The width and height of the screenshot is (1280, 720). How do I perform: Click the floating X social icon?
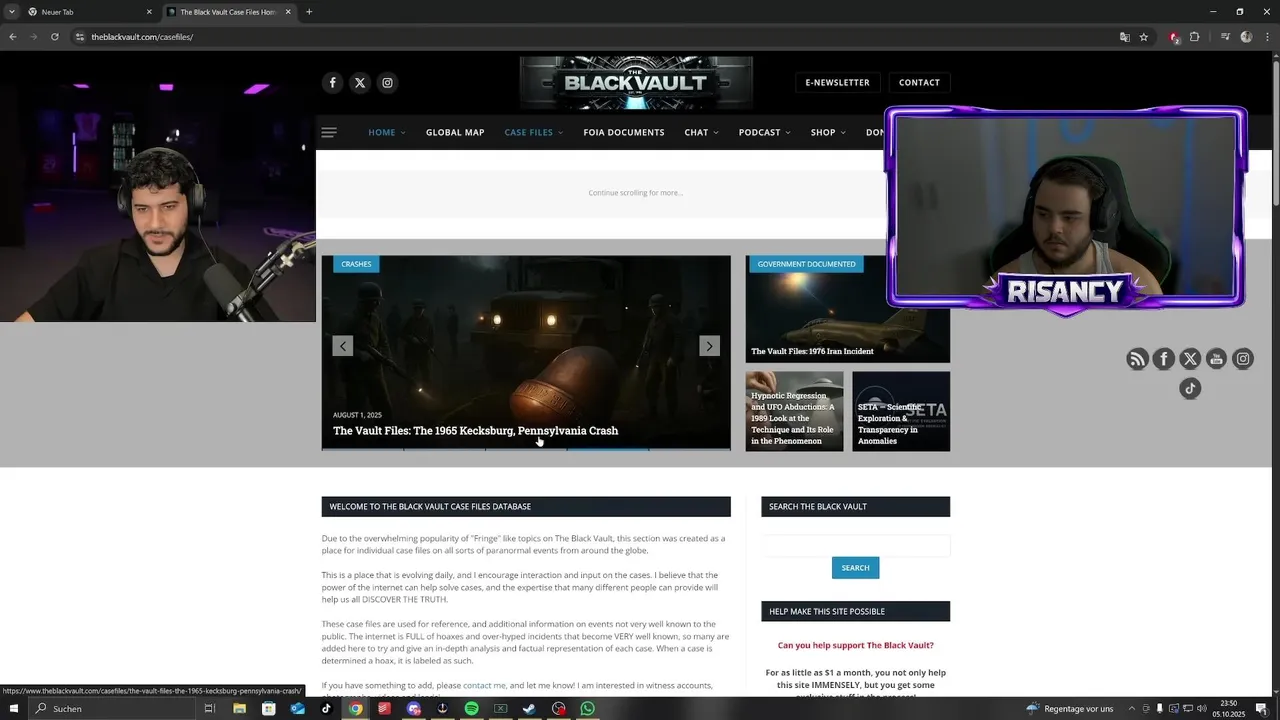[1190, 359]
